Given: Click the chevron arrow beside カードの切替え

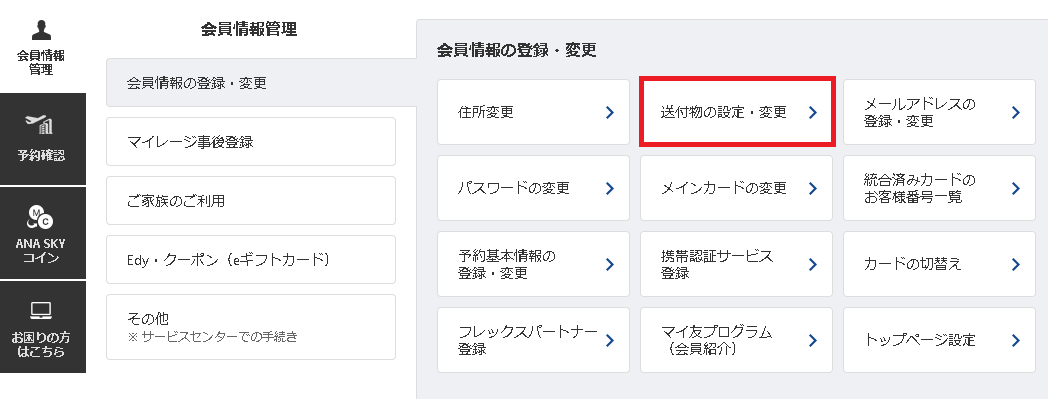Looking at the screenshot, I should tap(1015, 264).
